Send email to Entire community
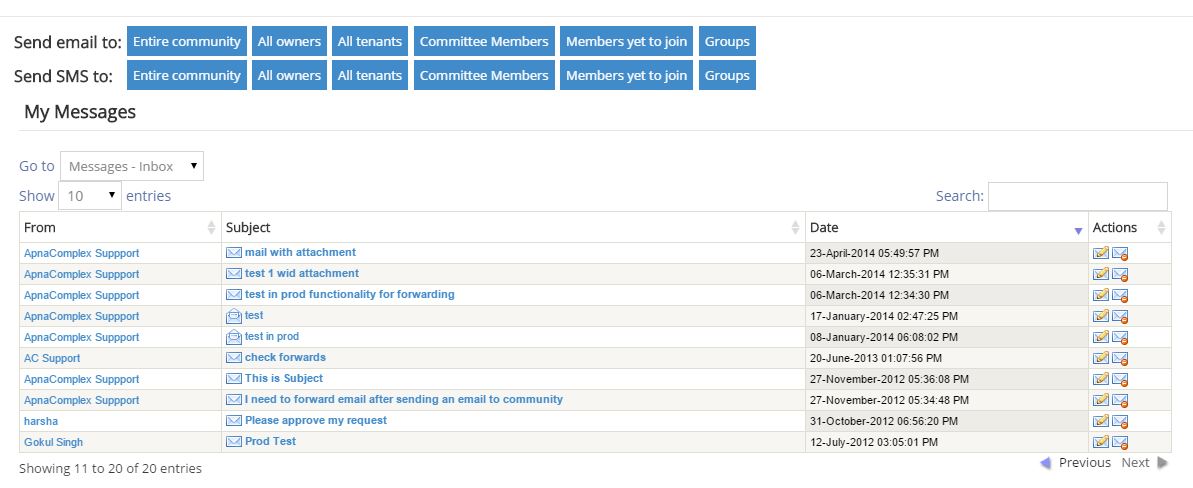This screenshot has width=1193, height=488. point(186,41)
